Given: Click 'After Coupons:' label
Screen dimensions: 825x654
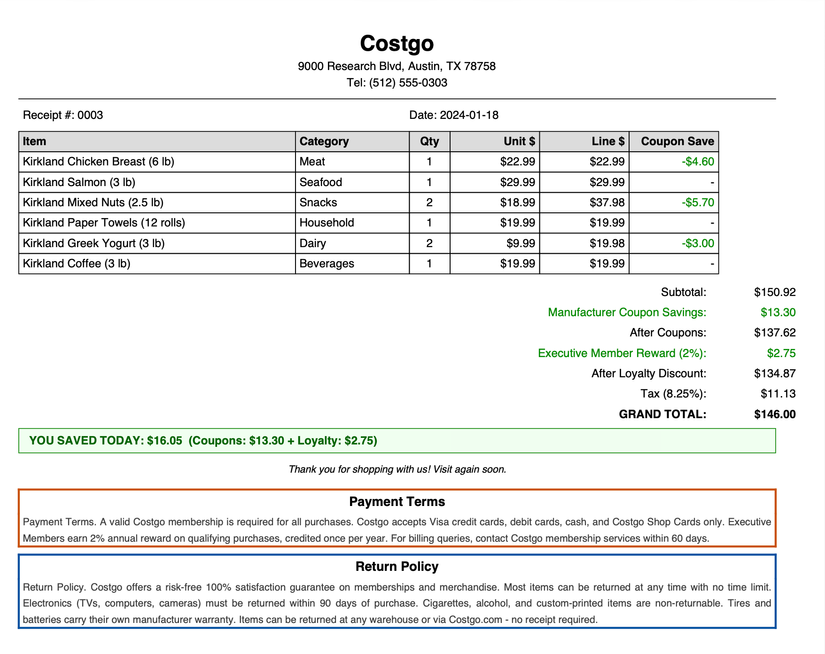Looking at the screenshot, I should tap(668, 333).
